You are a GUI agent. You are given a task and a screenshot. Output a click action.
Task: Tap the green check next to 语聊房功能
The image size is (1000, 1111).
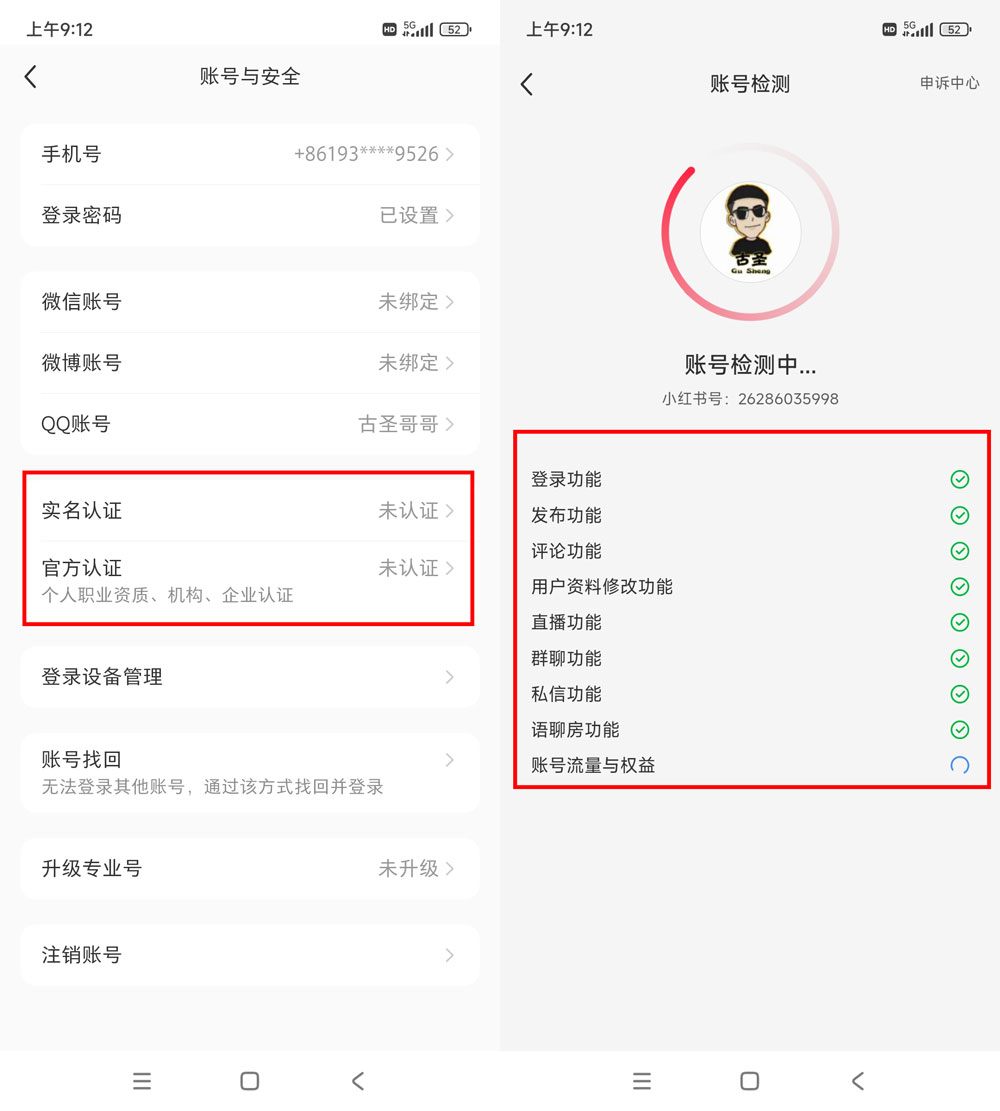point(960,729)
